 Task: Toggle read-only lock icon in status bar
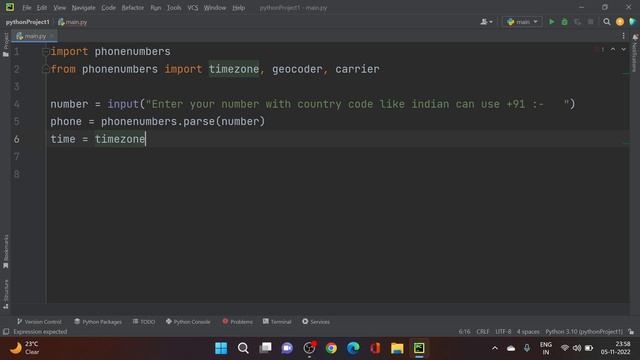[631, 332]
